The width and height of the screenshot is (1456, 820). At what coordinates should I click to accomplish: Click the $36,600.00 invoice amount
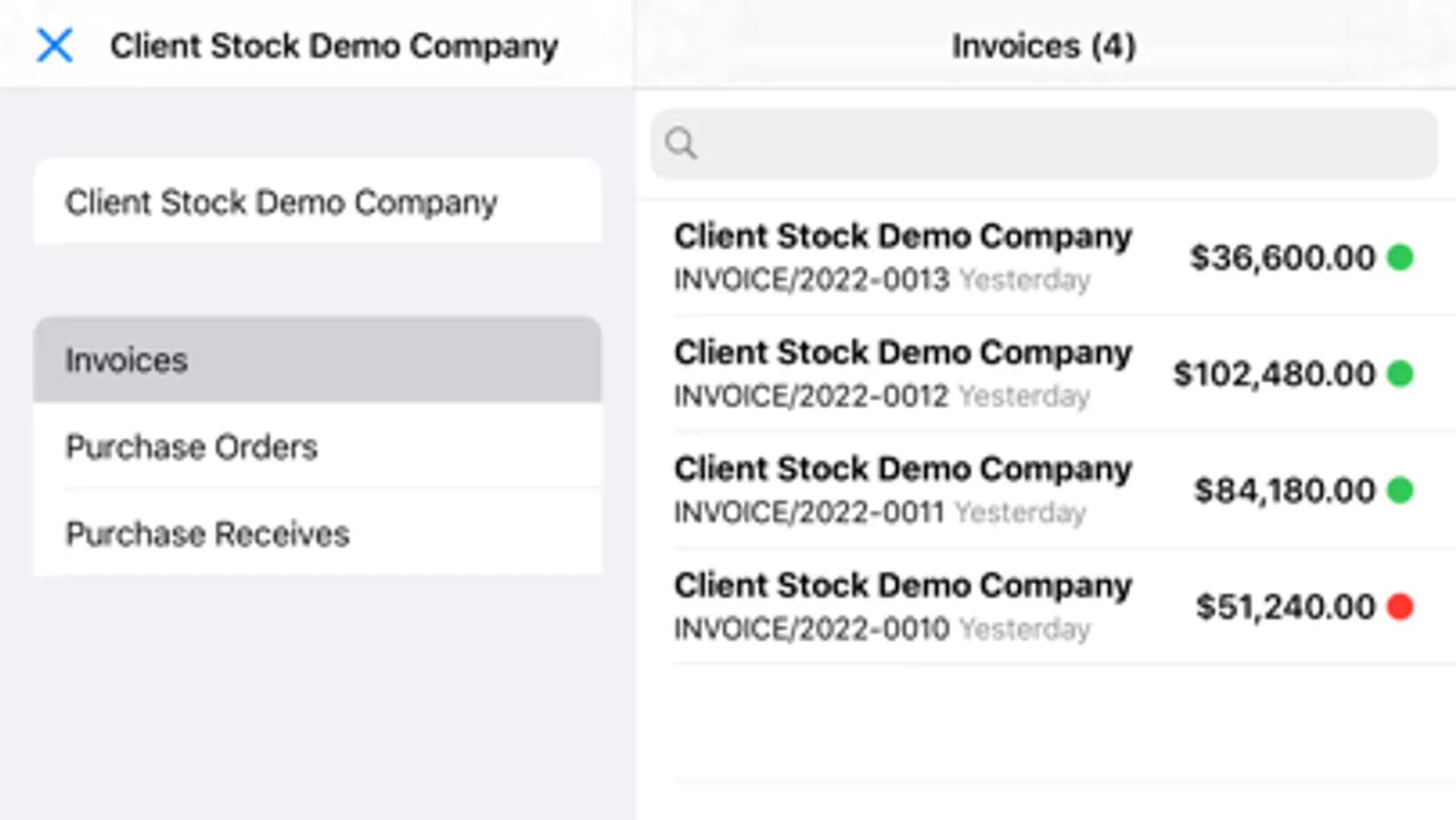click(1282, 258)
